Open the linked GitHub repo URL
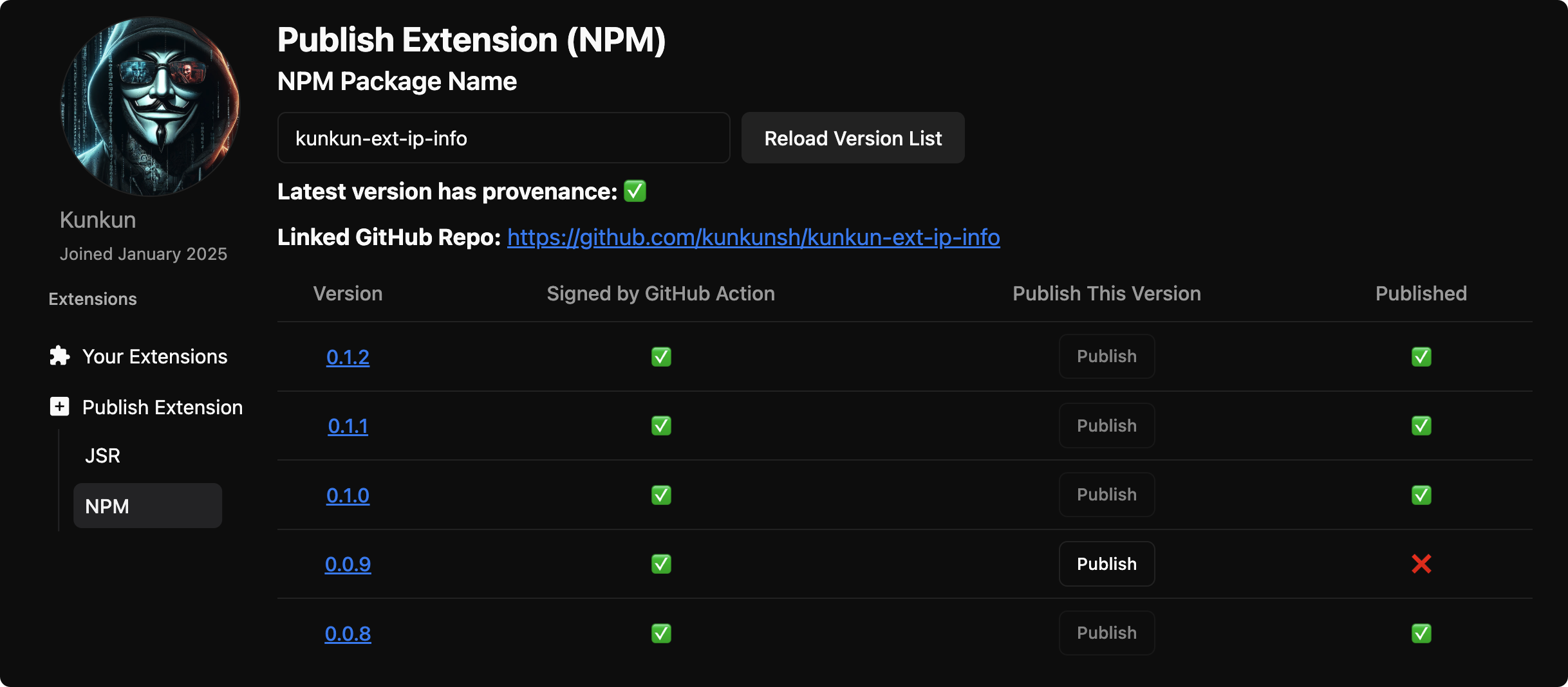This screenshot has width=1568, height=687. coord(753,237)
